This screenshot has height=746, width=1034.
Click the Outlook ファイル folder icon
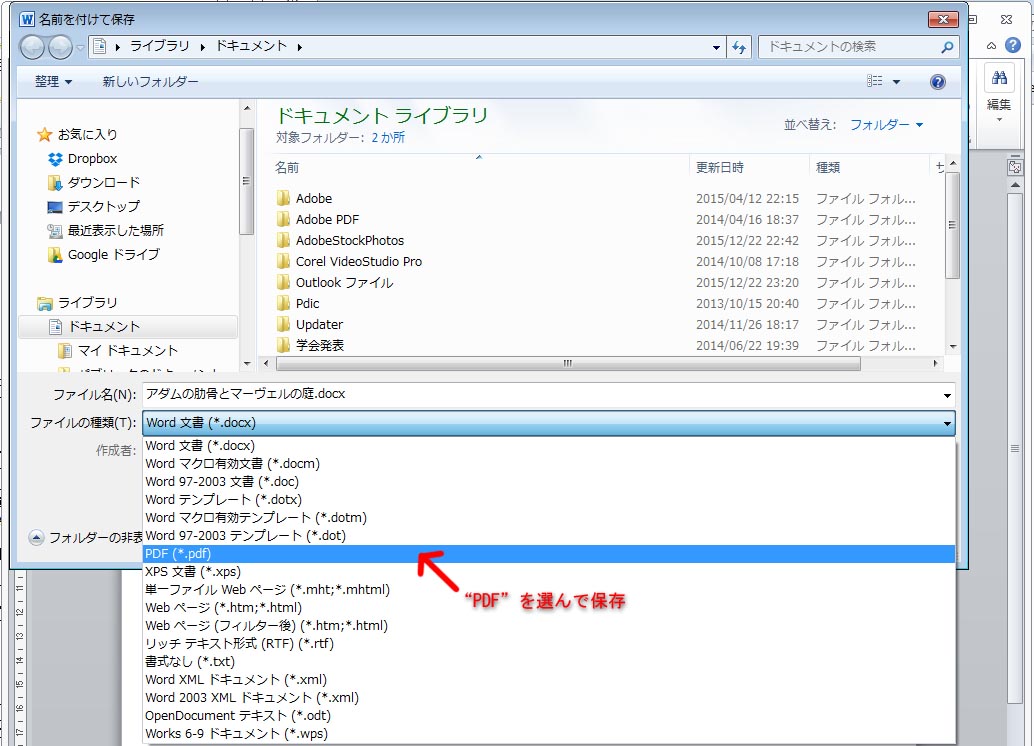(x=284, y=283)
